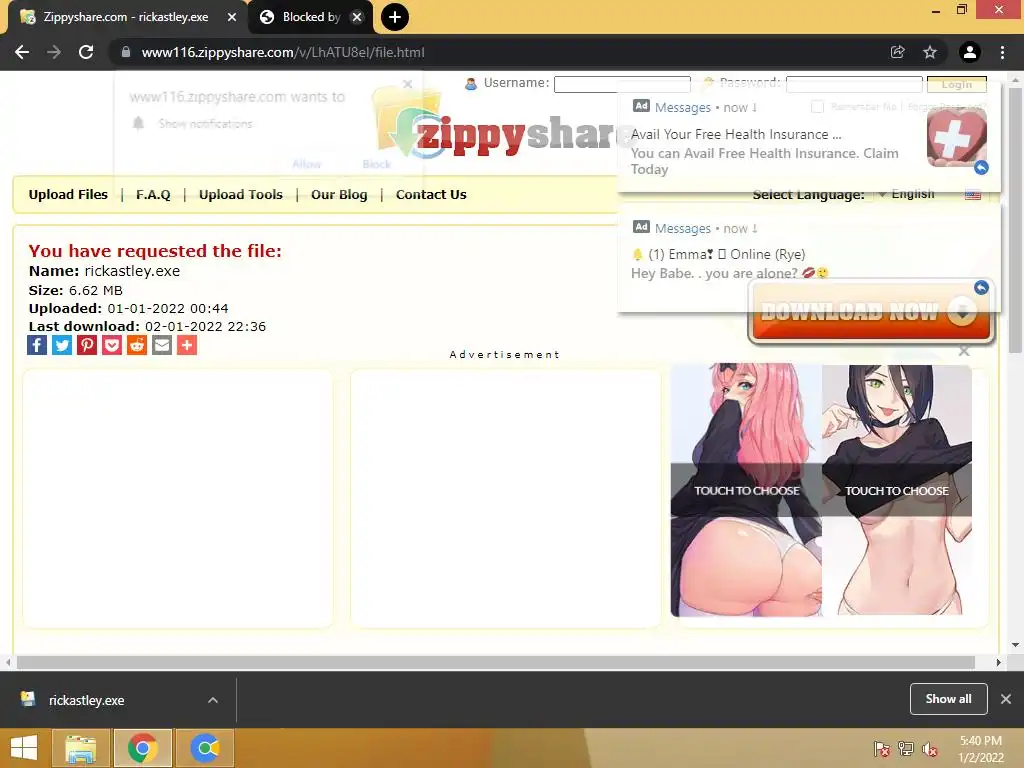
Task: Click the Username input field
Action: [622, 84]
